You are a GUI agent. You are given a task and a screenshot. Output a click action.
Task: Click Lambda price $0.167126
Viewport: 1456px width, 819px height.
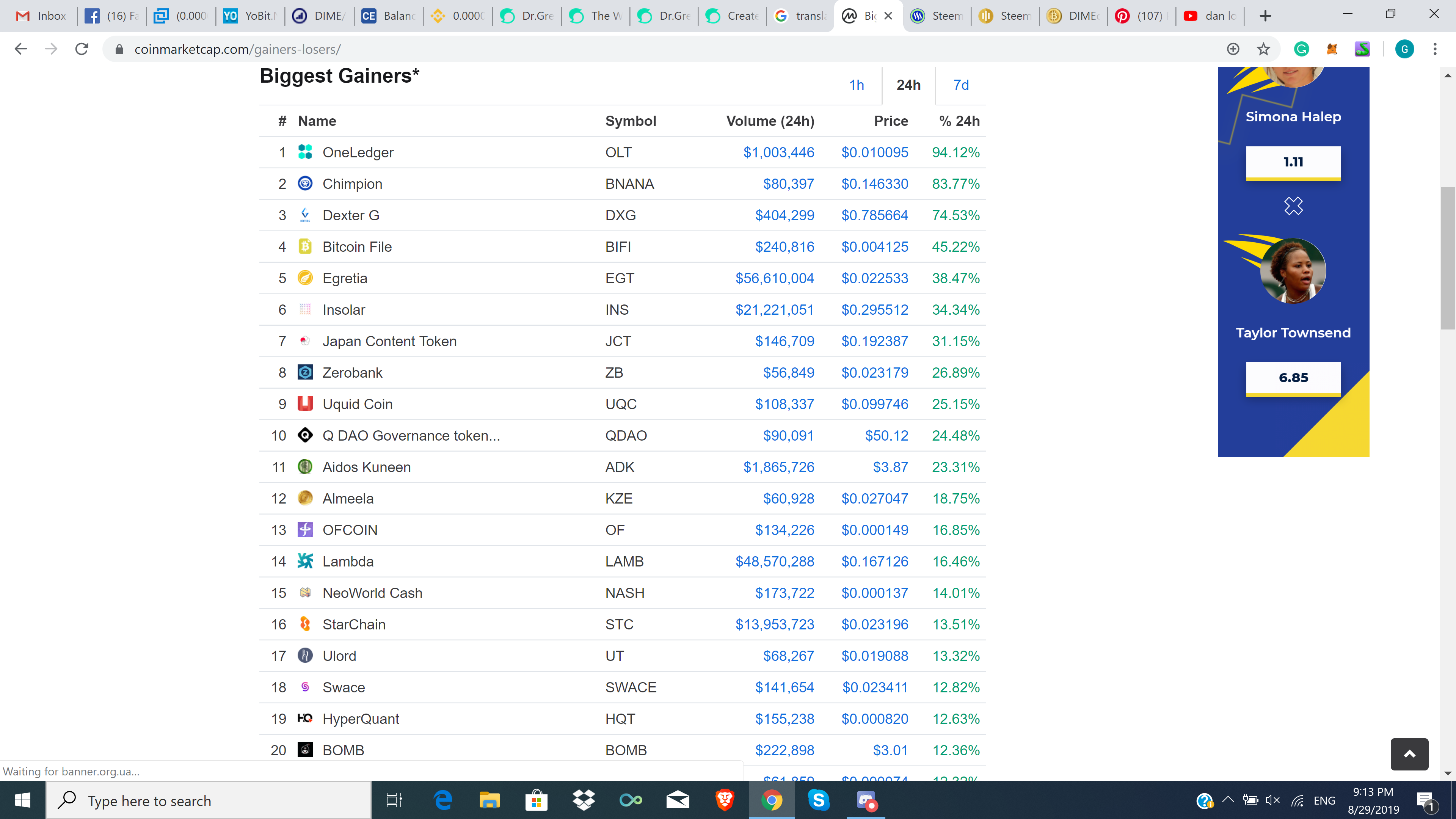tap(874, 561)
